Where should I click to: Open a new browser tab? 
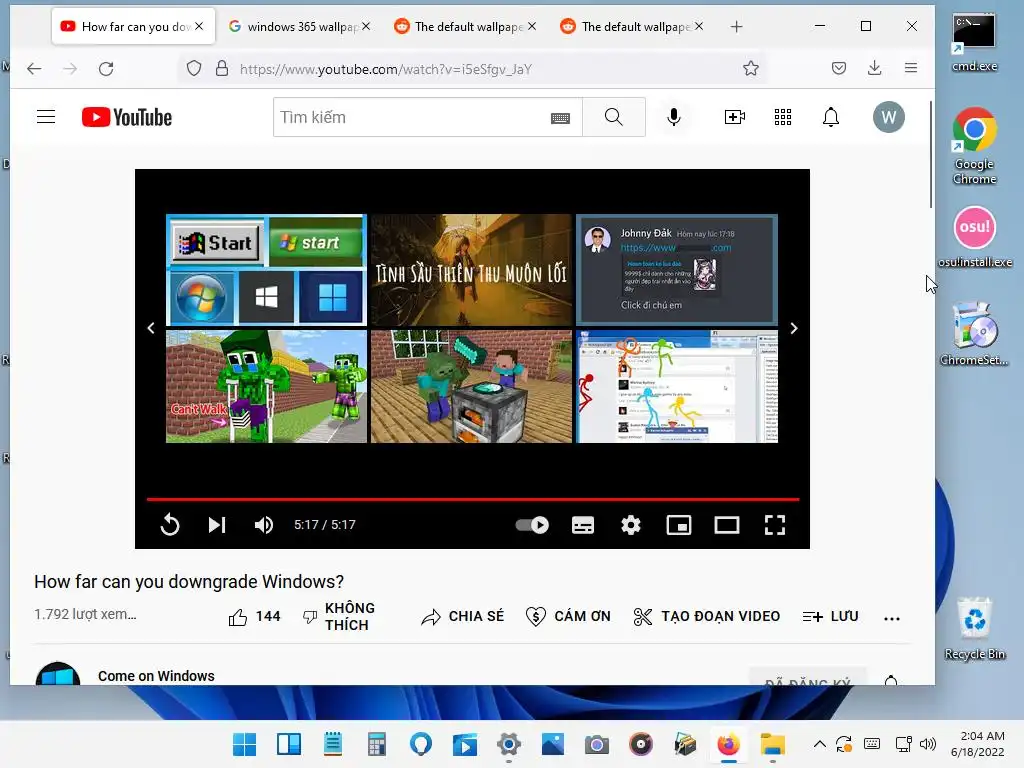[737, 27]
